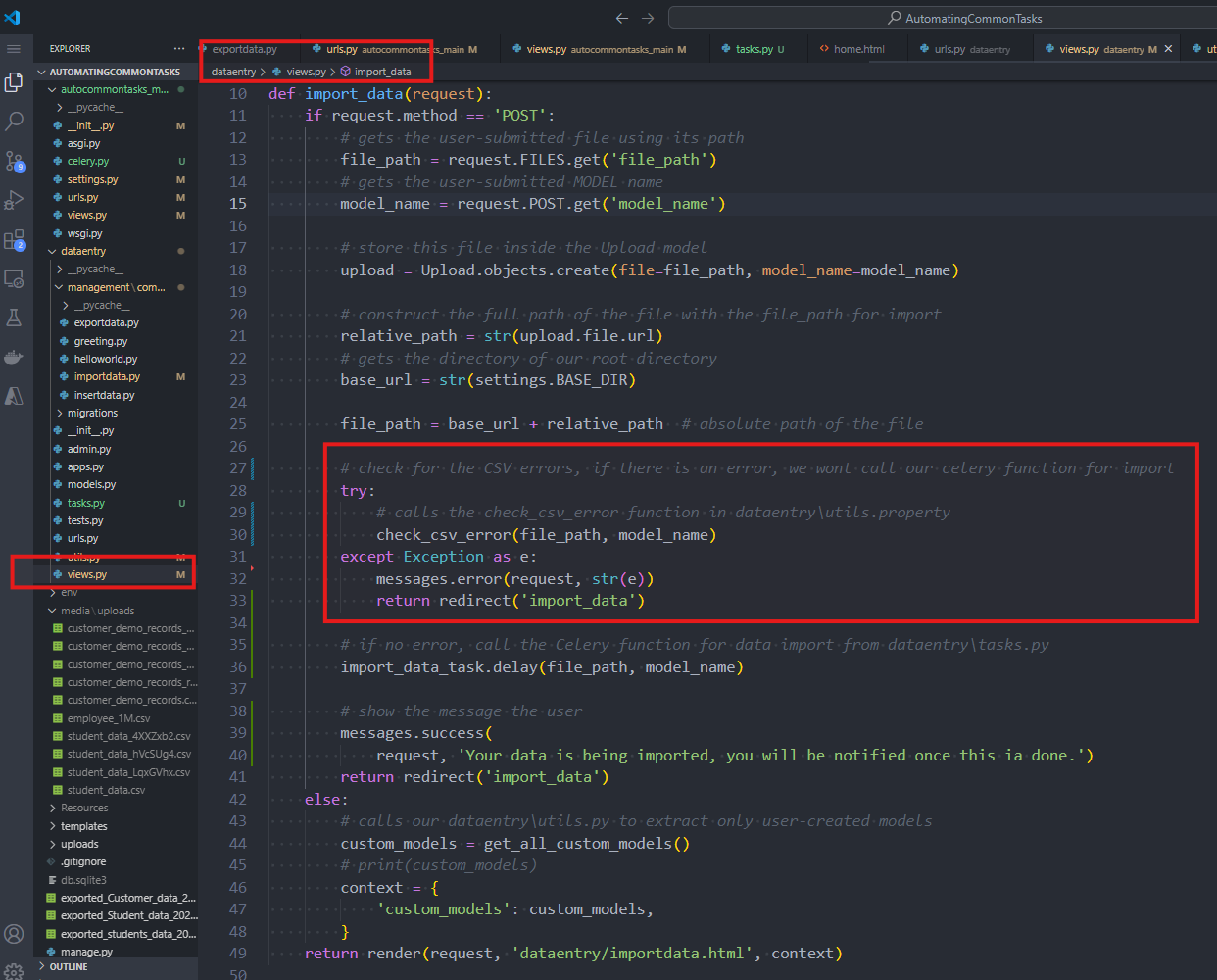This screenshot has height=980, width=1217.
Task: Click dataentry in the breadcrumb
Action: (x=233, y=72)
